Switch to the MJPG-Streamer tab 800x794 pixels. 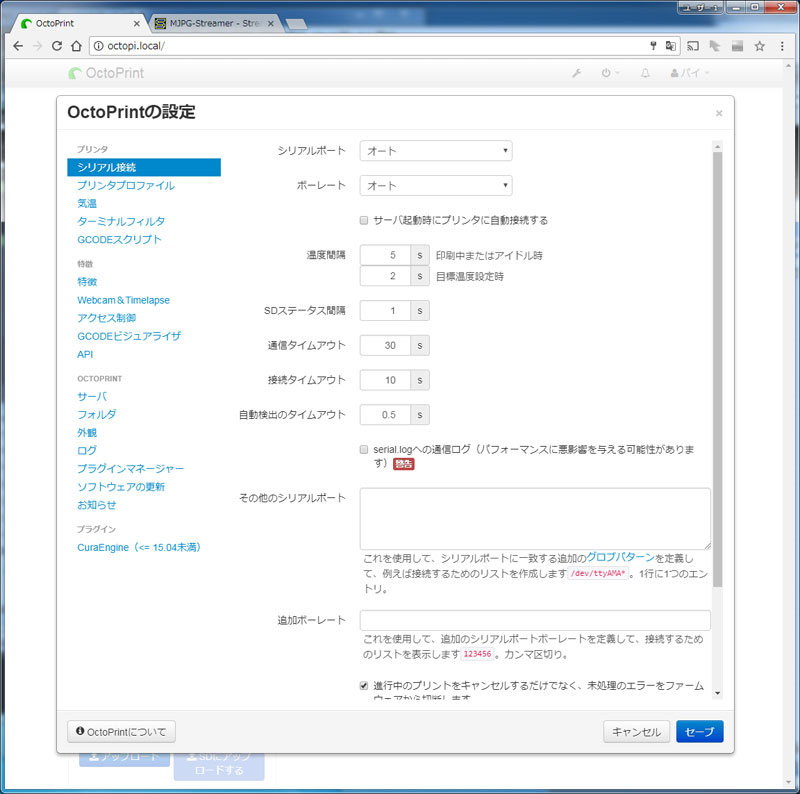(214, 23)
